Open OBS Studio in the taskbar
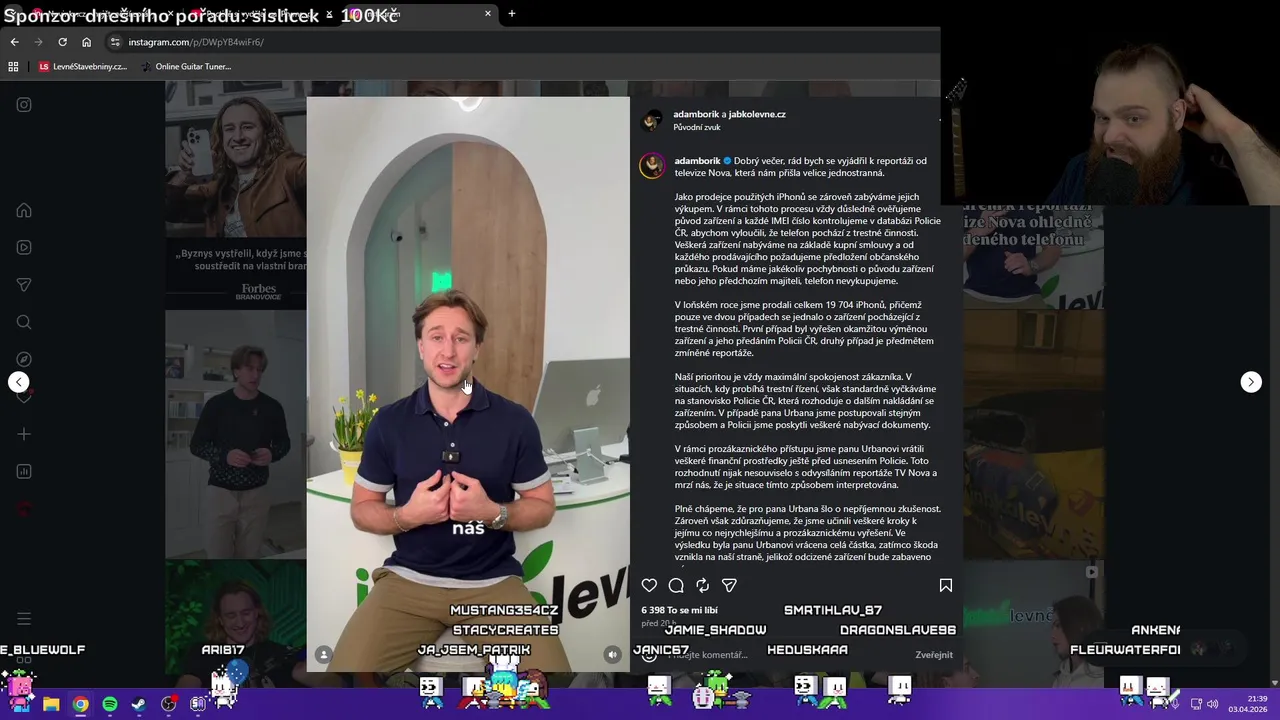This screenshot has height=720, width=1280. [x=169, y=704]
